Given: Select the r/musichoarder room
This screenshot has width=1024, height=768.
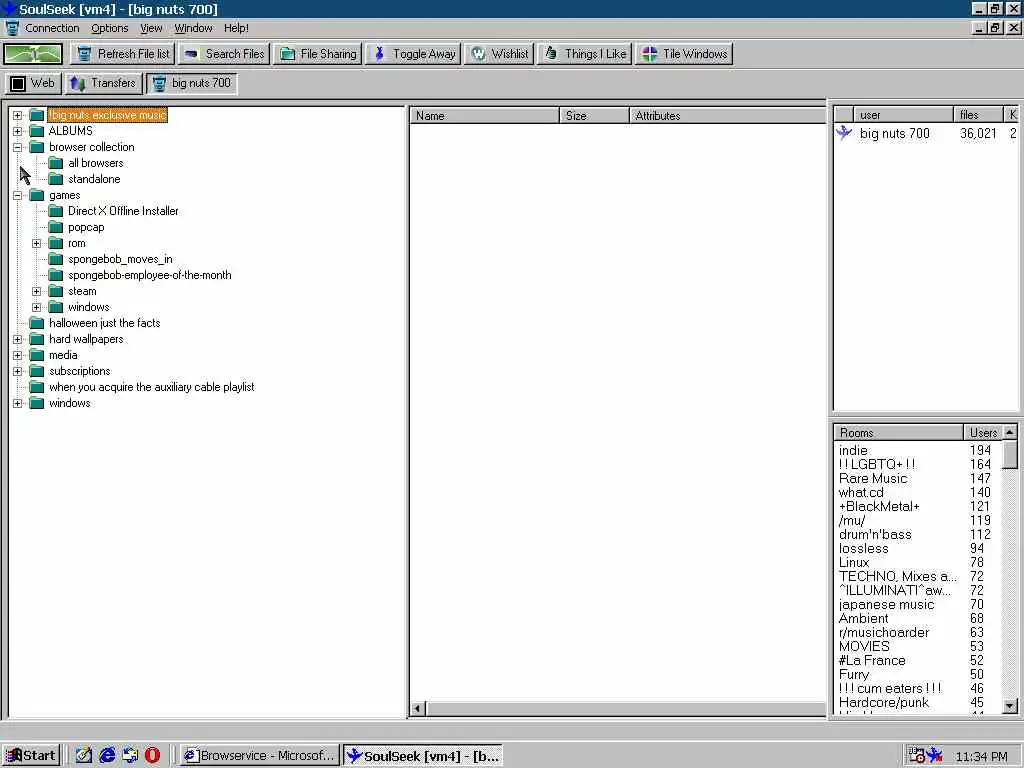Looking at the screenshot, I should click(884, 633).
